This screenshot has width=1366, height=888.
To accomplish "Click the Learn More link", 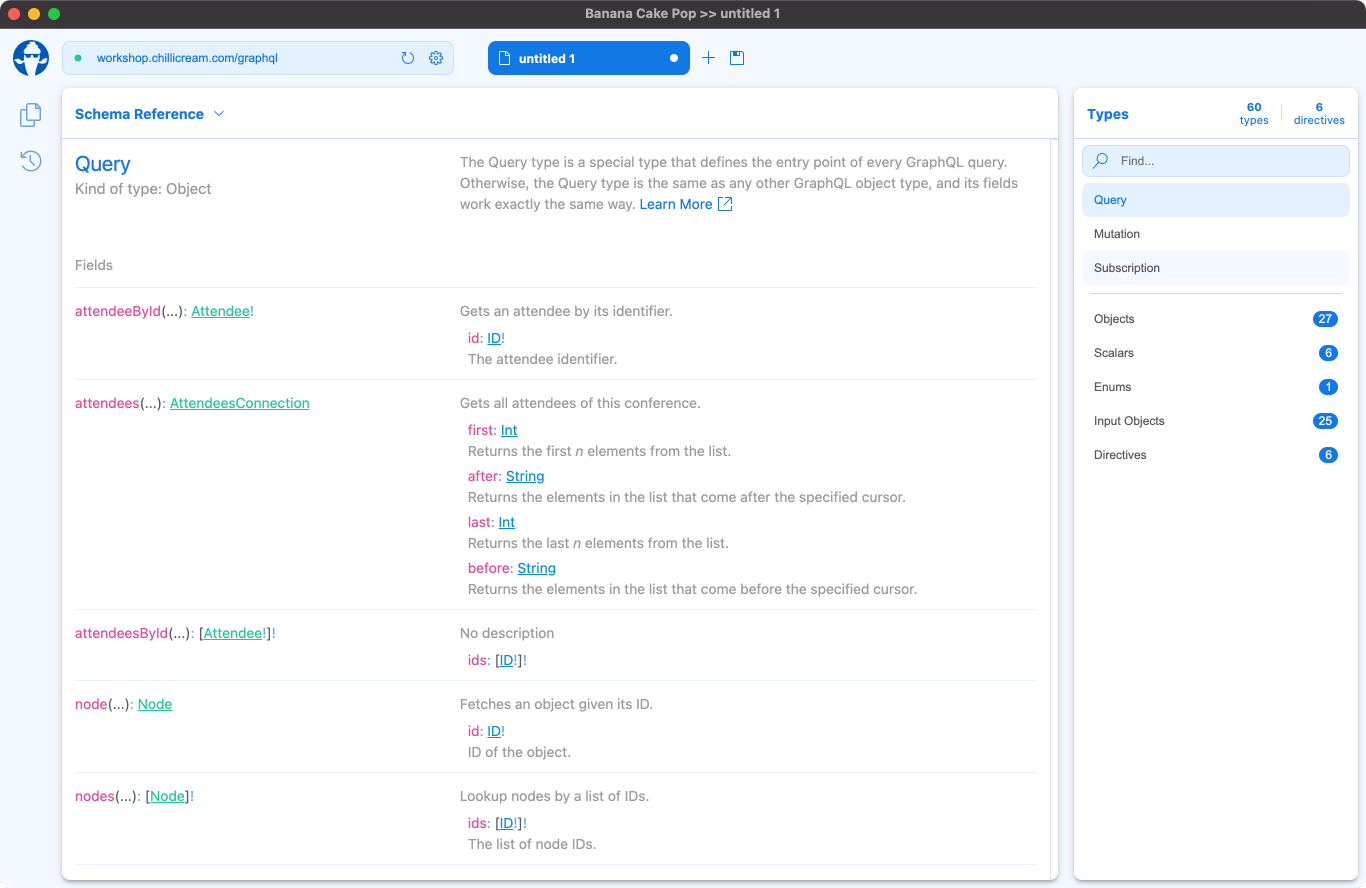I will coord(676,204).
